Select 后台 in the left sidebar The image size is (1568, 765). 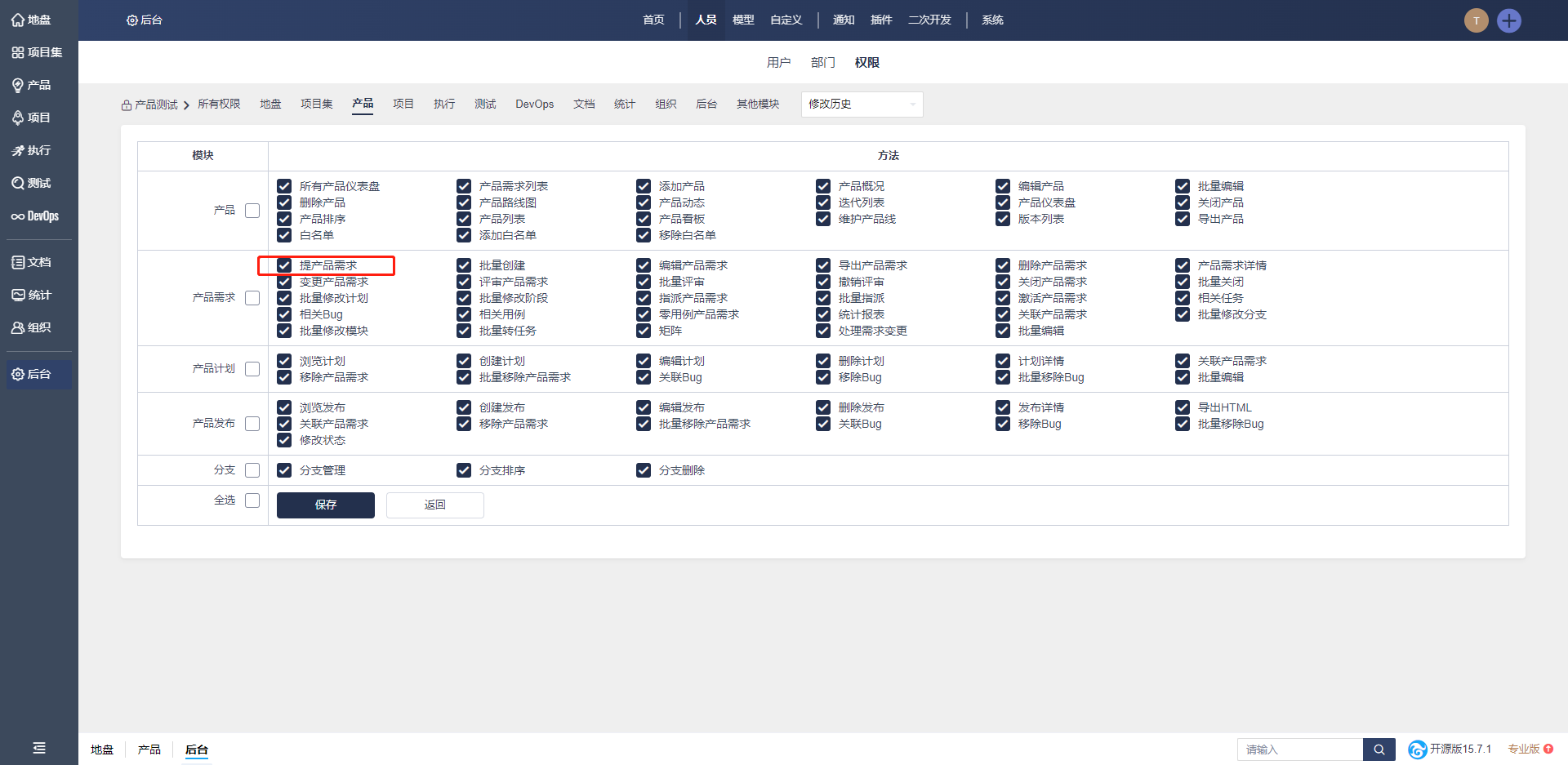pyautogui.click(x=39, y=374)
